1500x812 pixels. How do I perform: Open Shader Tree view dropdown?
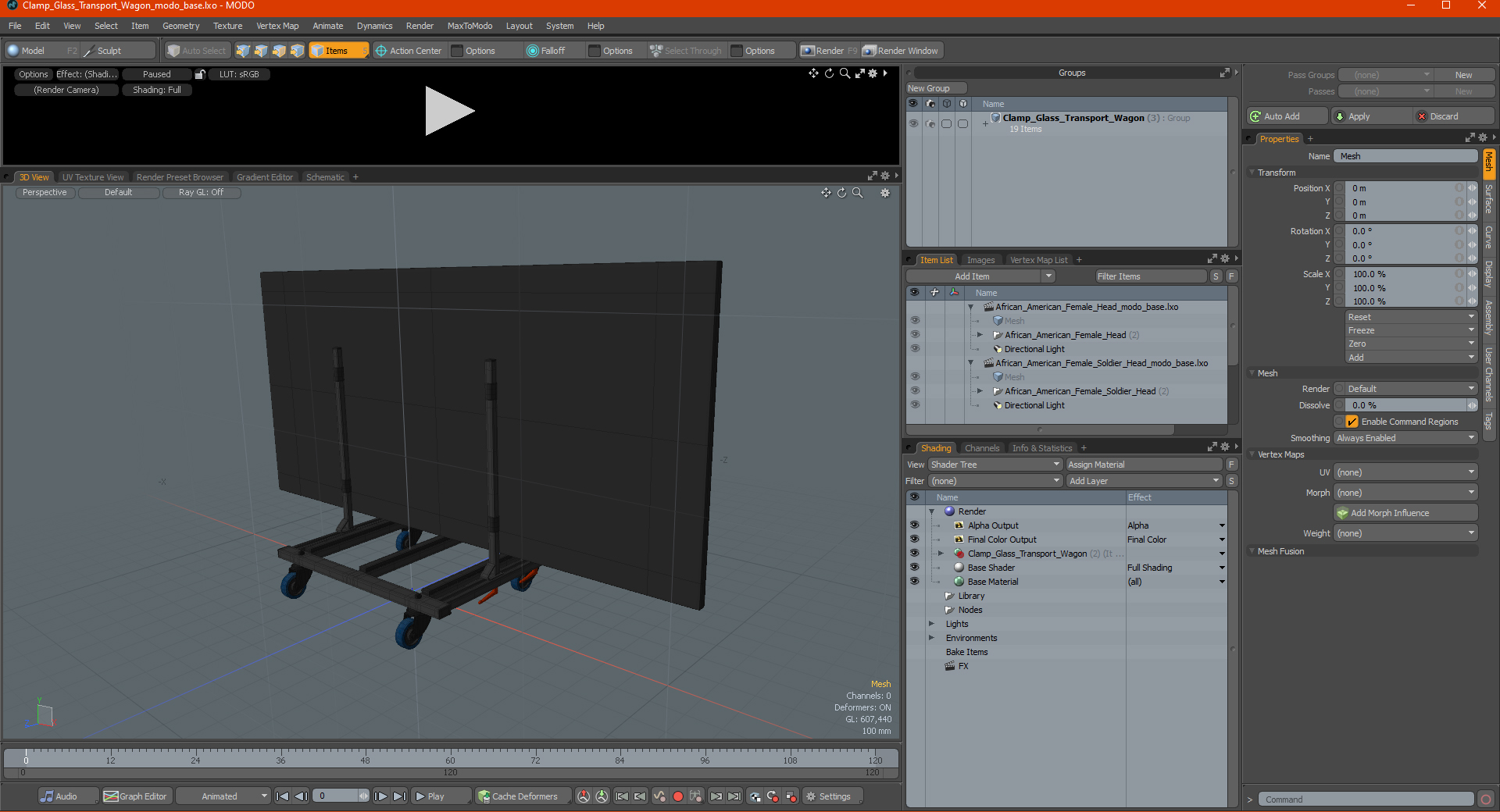point(995,465)
